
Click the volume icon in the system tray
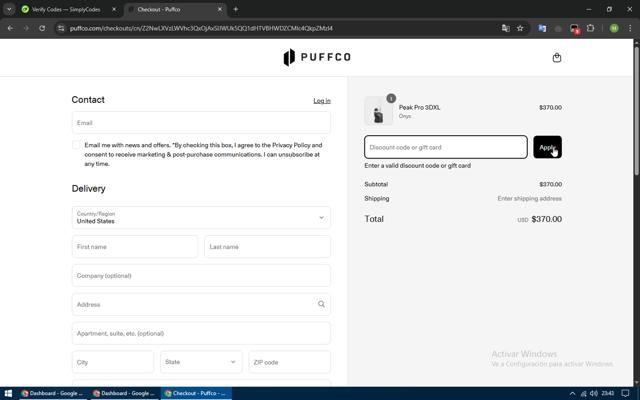593,393
